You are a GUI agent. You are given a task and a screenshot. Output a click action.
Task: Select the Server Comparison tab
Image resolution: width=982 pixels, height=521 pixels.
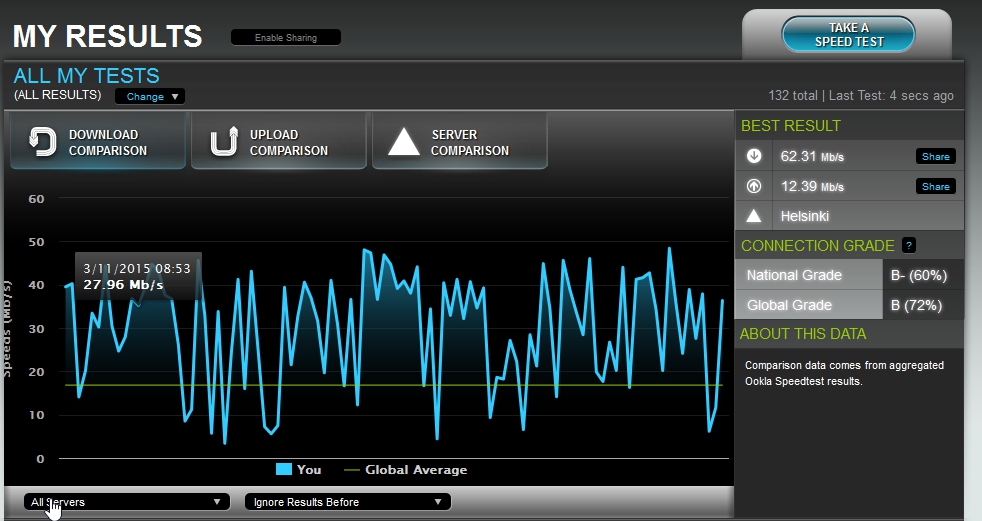460,142
